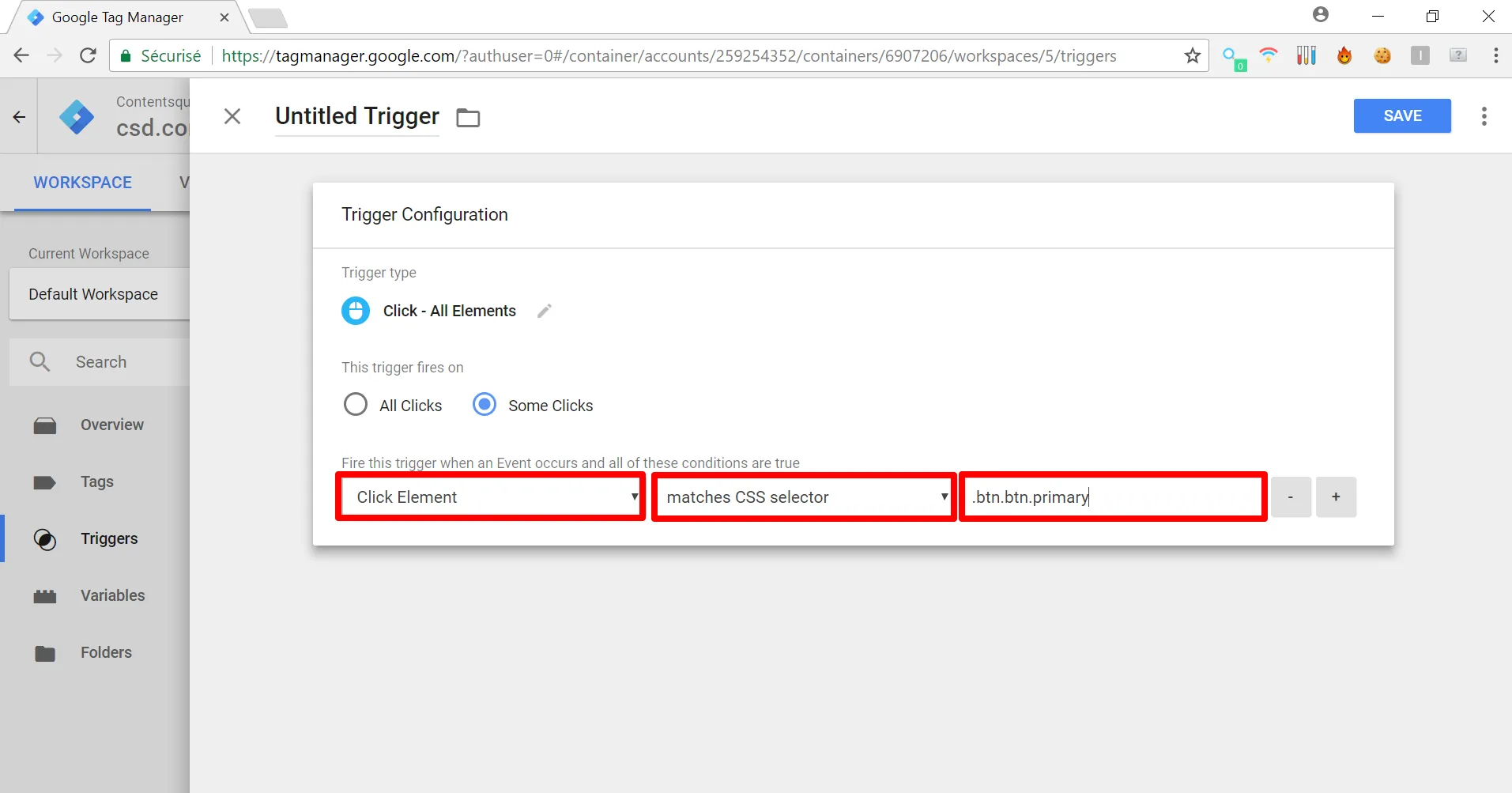1512x793 pixels.
Task: Select the All Clicks radio button
Action: [356, 405]
